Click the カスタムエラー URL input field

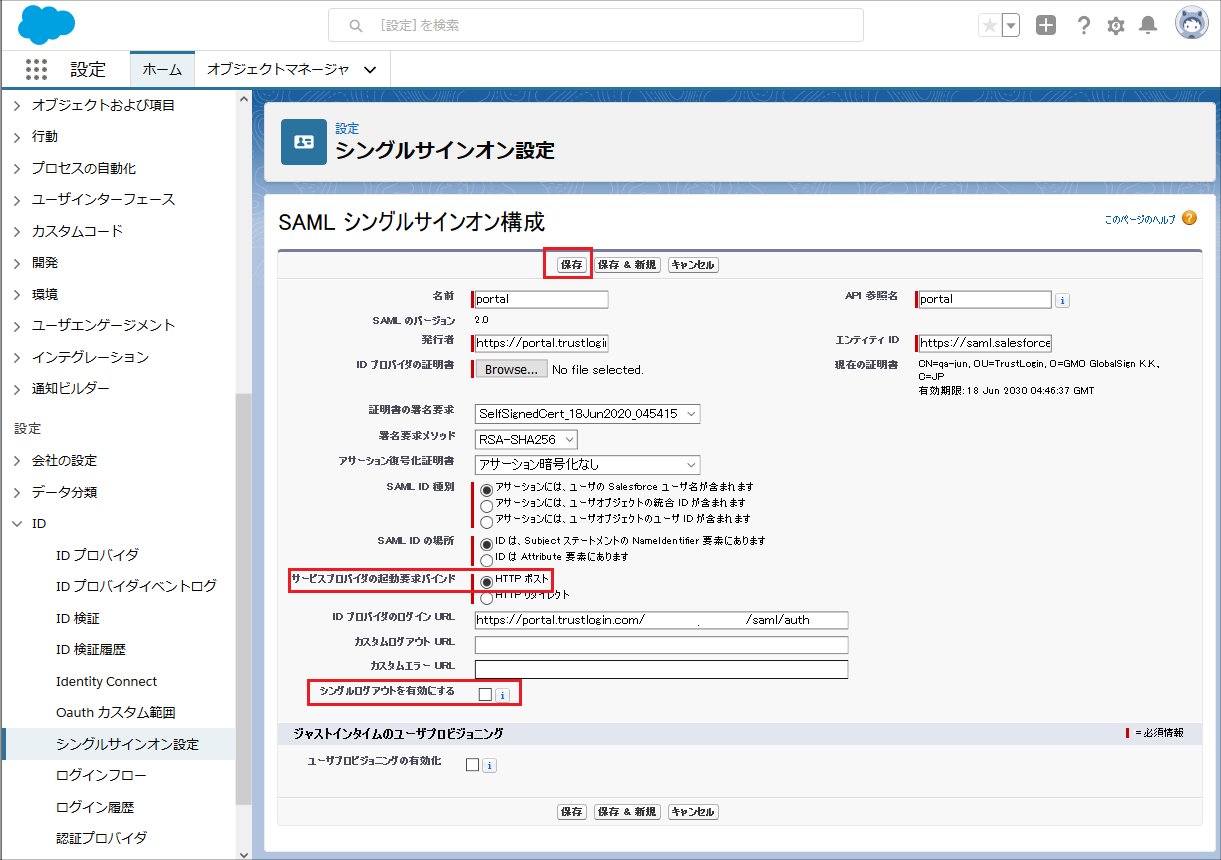tap(662, 669)
